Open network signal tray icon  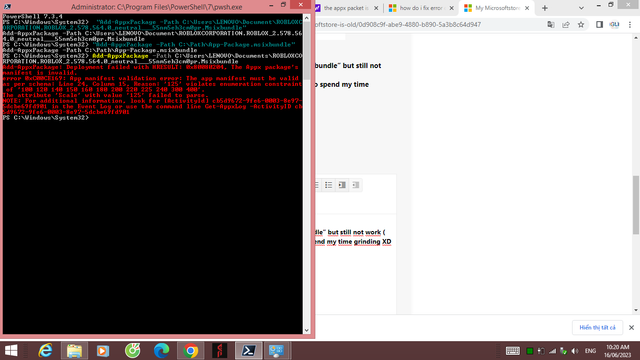tap(552, 351)
